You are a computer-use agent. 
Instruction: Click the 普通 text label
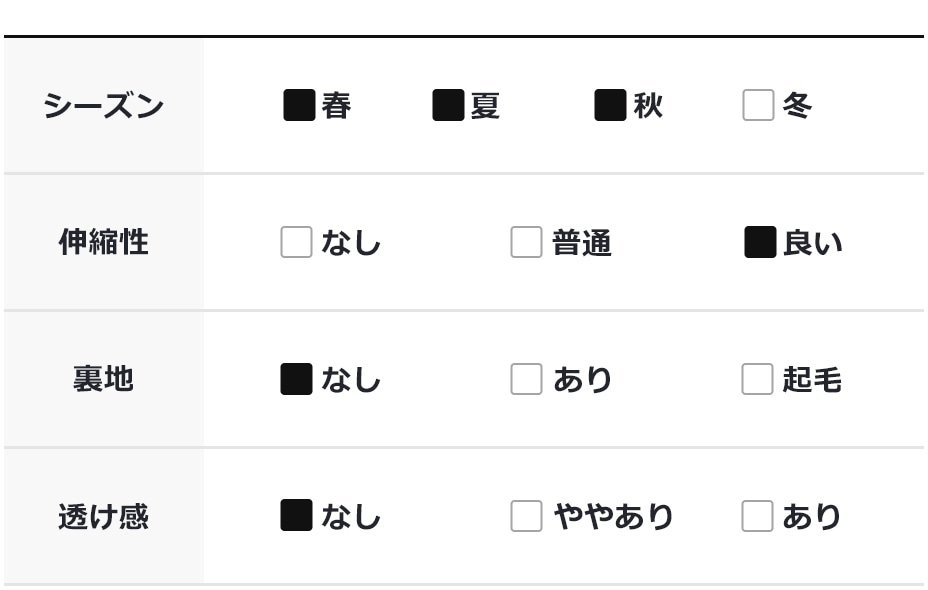point(582,243)
